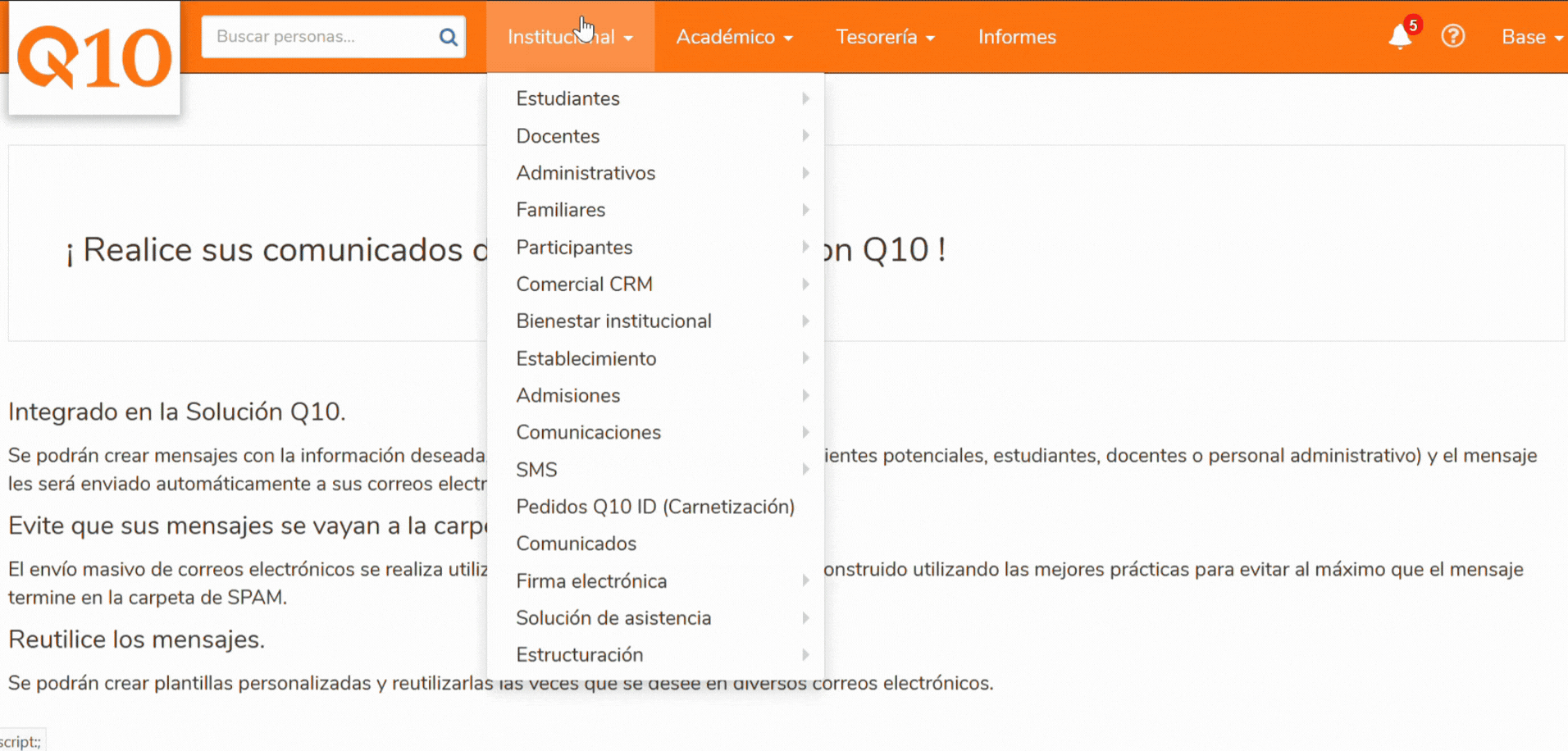Image resolution: width=1568 pixels, height=751 pixels.
Task: Open Participantes submenu
Action: coord(656,248)
